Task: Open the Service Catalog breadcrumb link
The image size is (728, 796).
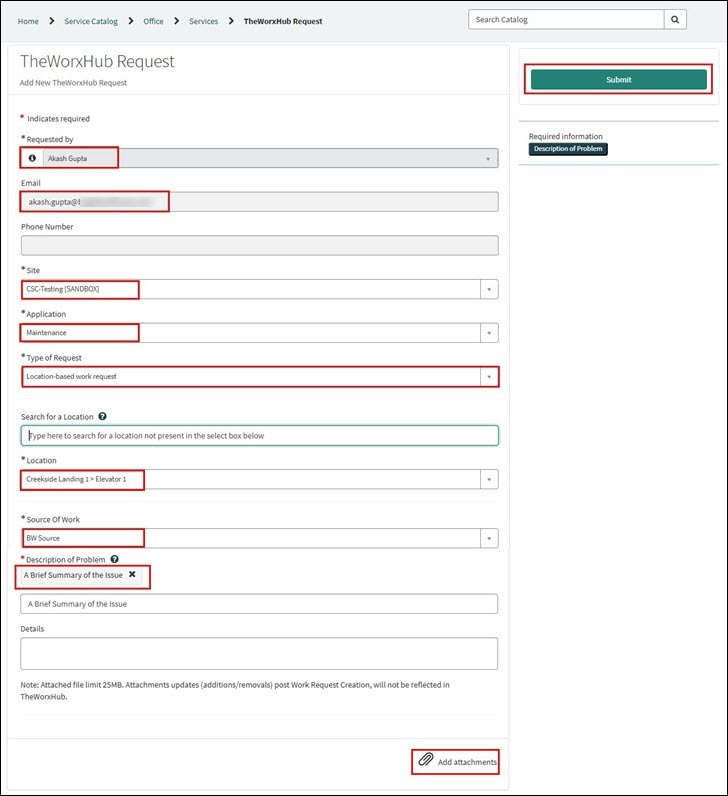Action: click(x=91, y=21)
